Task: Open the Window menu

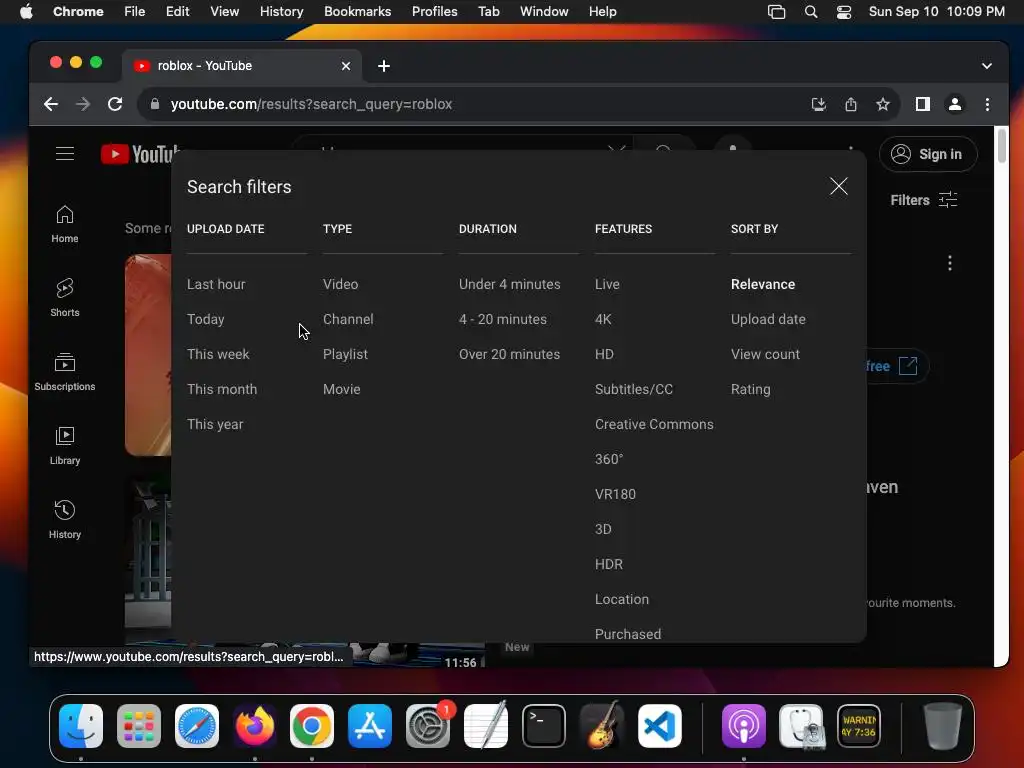Action: [x=544, y=11]
